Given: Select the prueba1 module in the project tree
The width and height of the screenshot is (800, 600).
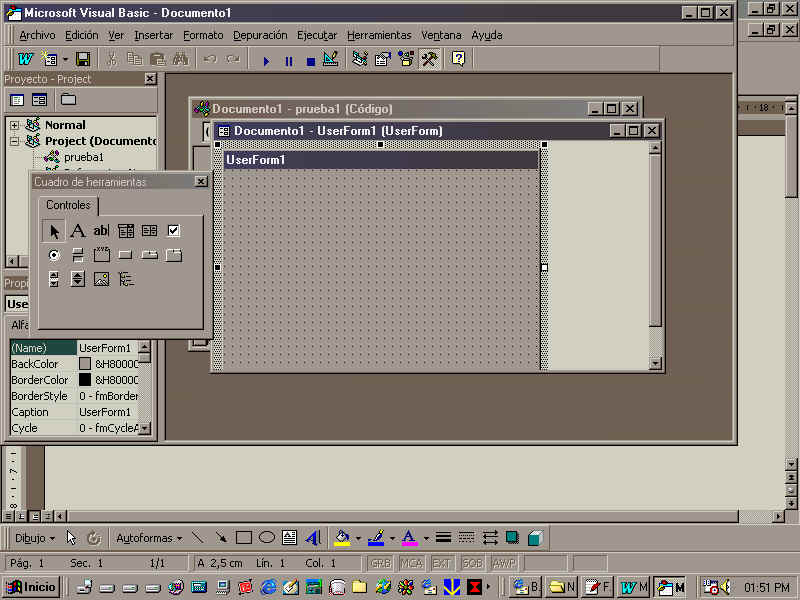Looking at the screenshot, I should 84,157.
